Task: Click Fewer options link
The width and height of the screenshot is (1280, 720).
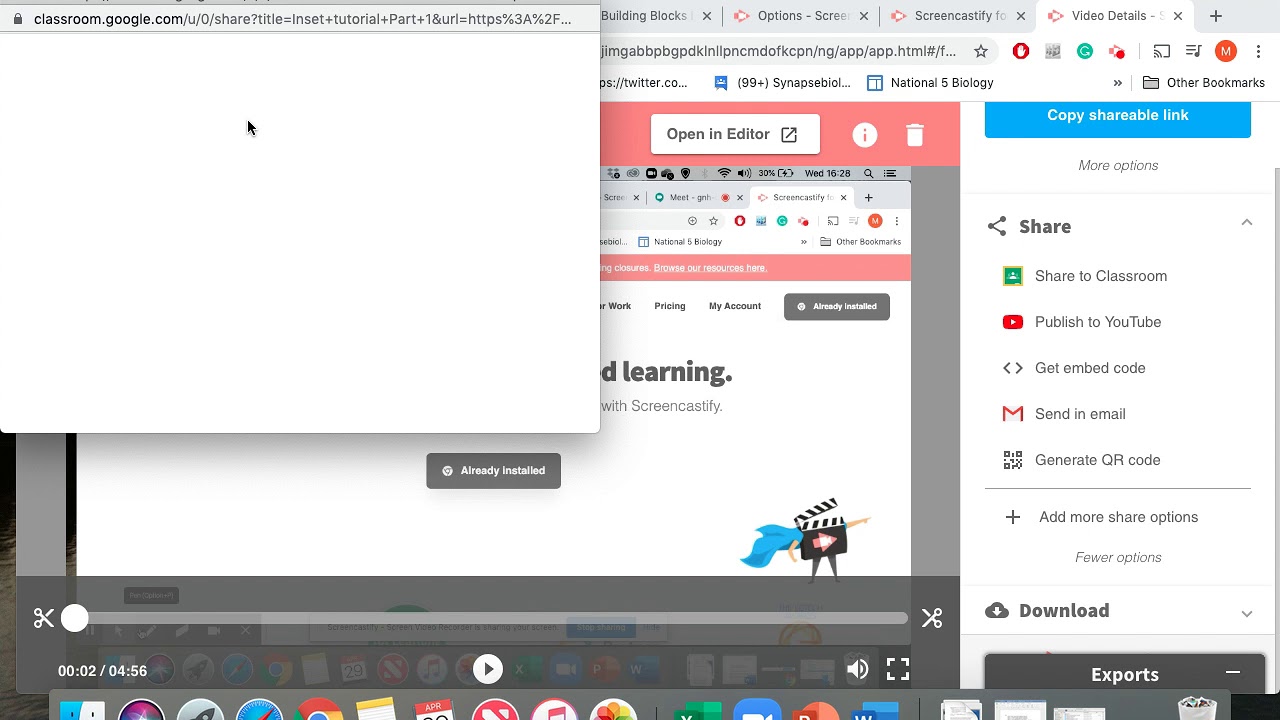Action: coord(1118,557)
